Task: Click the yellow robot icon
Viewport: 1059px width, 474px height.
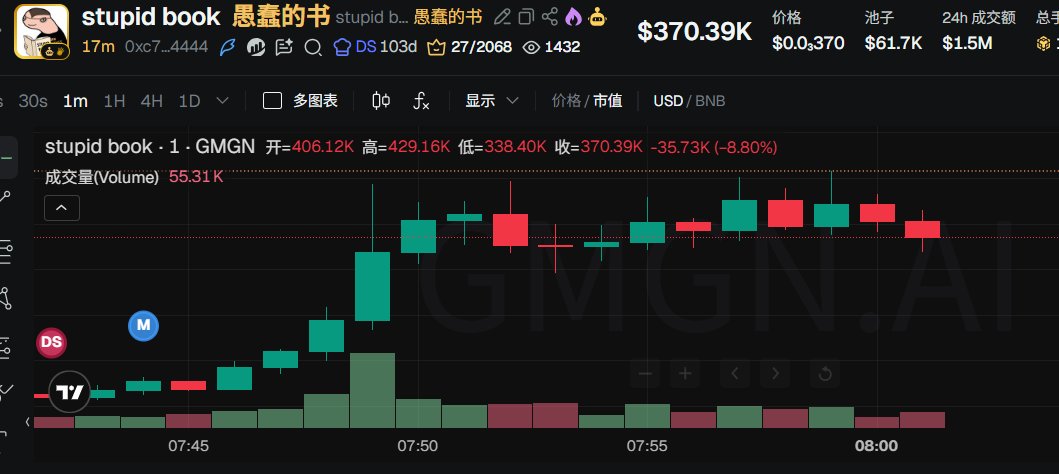Action: click(x=598, y=18)
